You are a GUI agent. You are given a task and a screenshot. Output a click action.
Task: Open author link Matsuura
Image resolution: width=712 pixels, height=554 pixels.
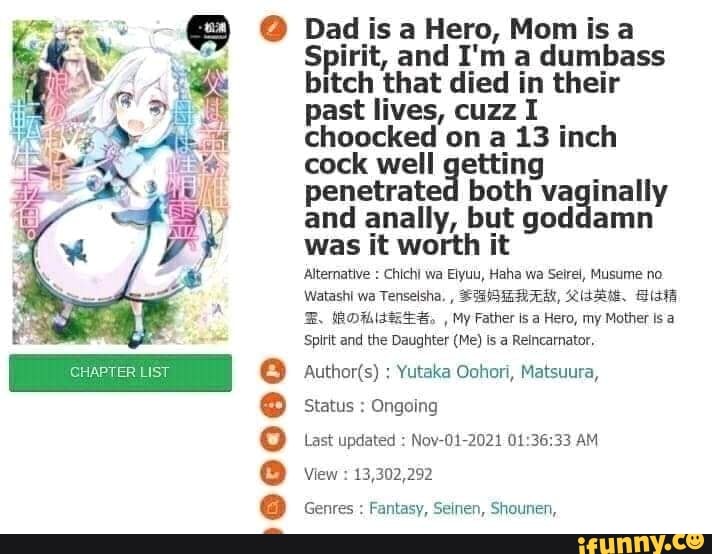557,372
